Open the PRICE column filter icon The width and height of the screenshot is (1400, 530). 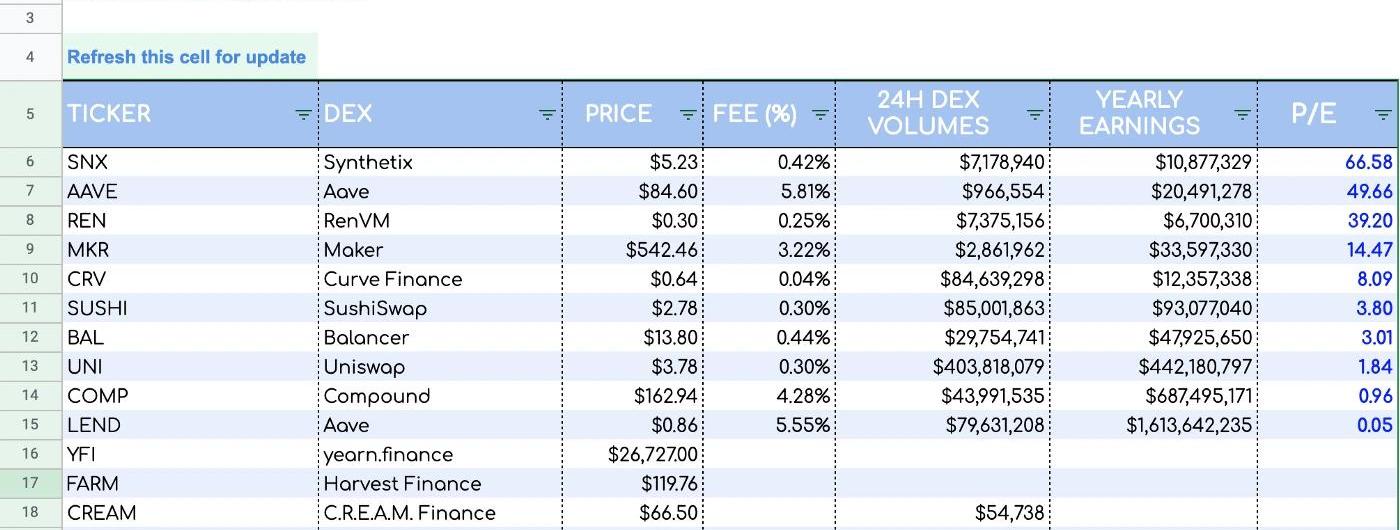pos(688,115)
